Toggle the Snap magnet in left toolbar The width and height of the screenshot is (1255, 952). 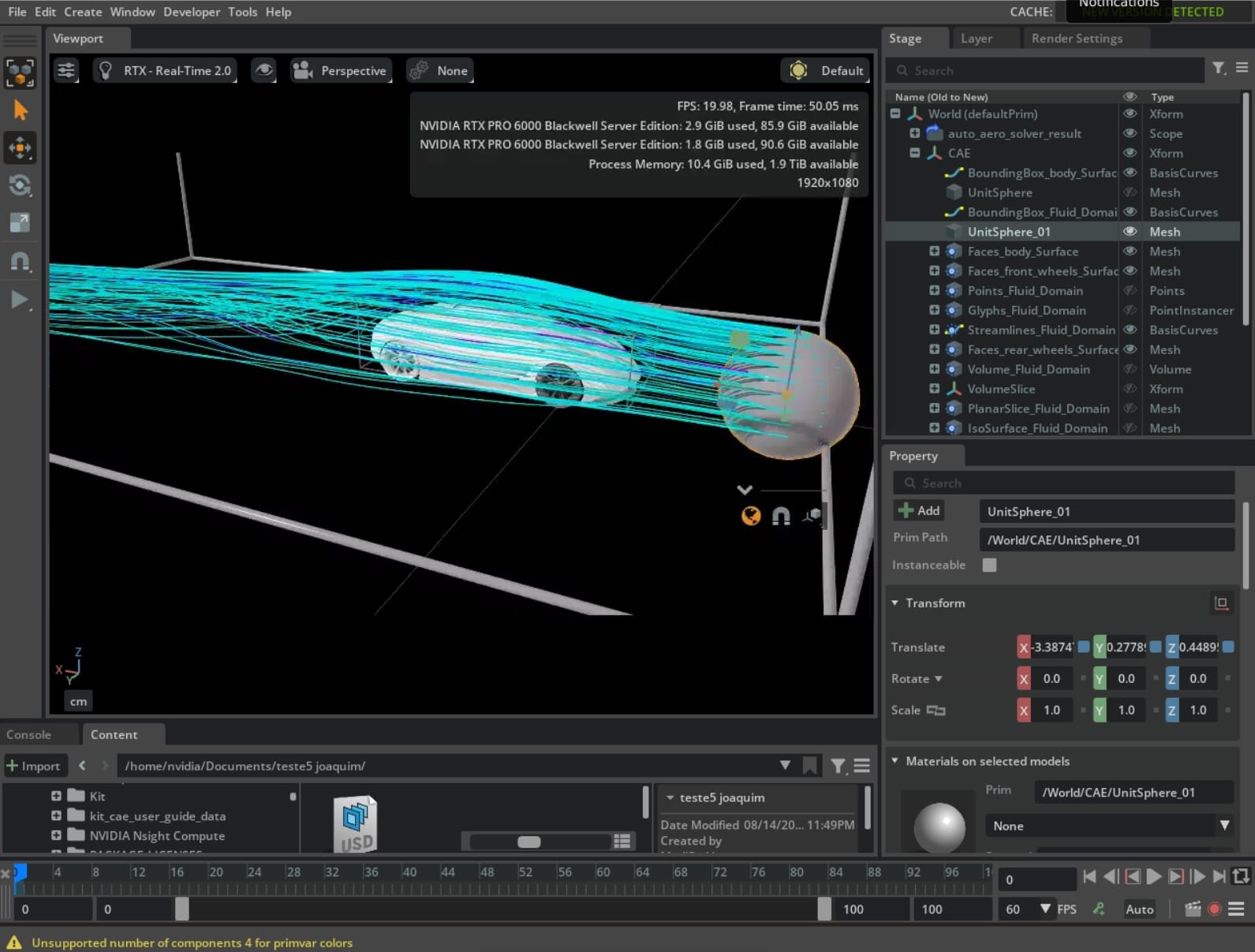pos(20,261)
